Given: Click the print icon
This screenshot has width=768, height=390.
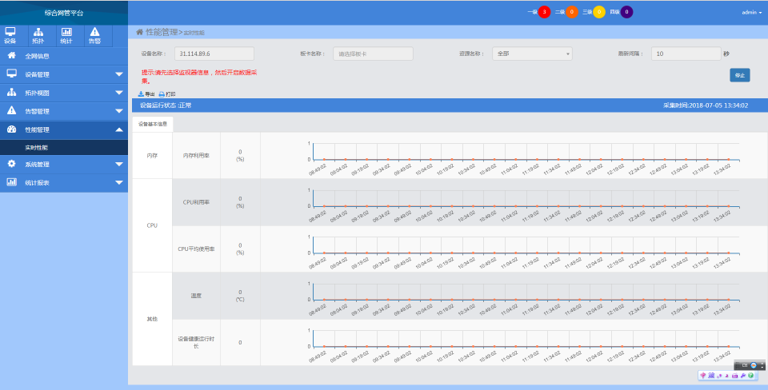Looking at the screenshot, I should click(x=162, y=94).
